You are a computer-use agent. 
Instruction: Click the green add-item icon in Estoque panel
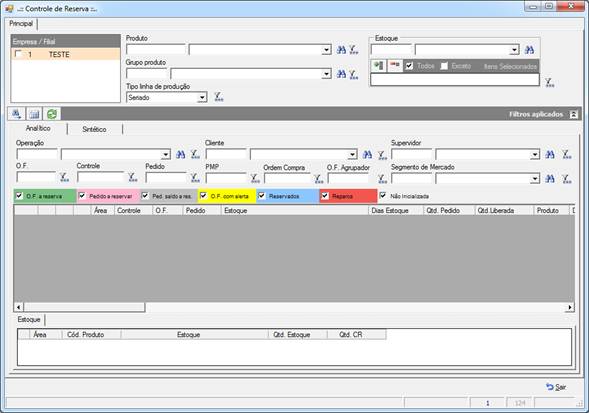[379, 65]
